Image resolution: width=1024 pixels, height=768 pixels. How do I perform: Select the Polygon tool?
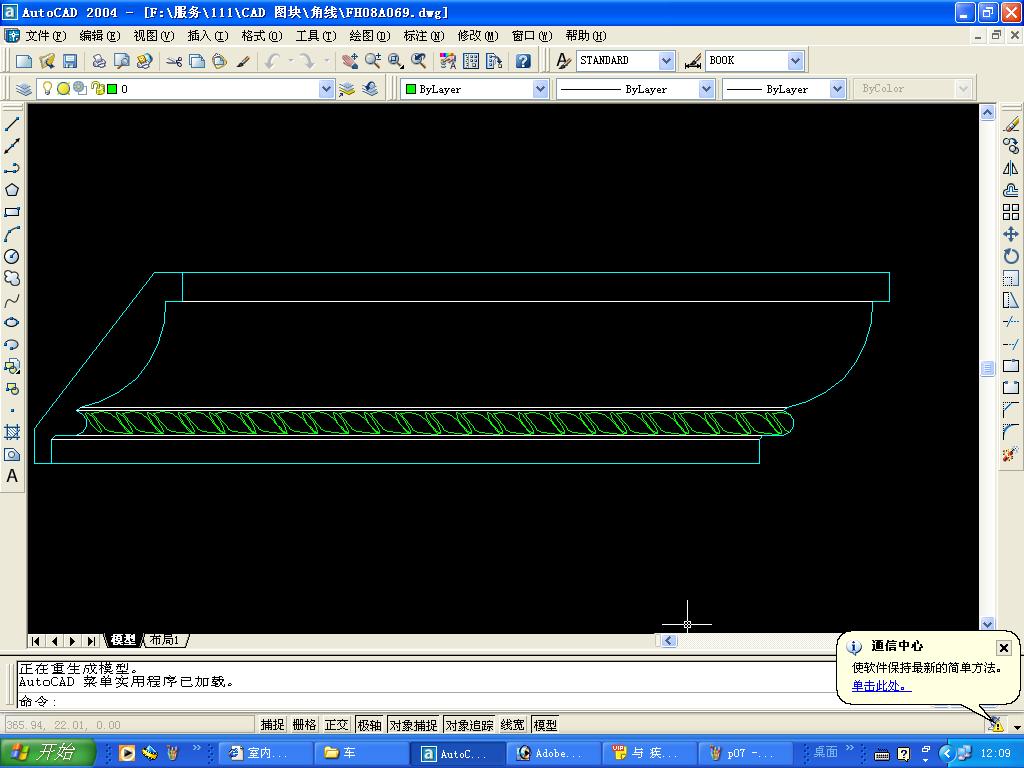point(12,190)
